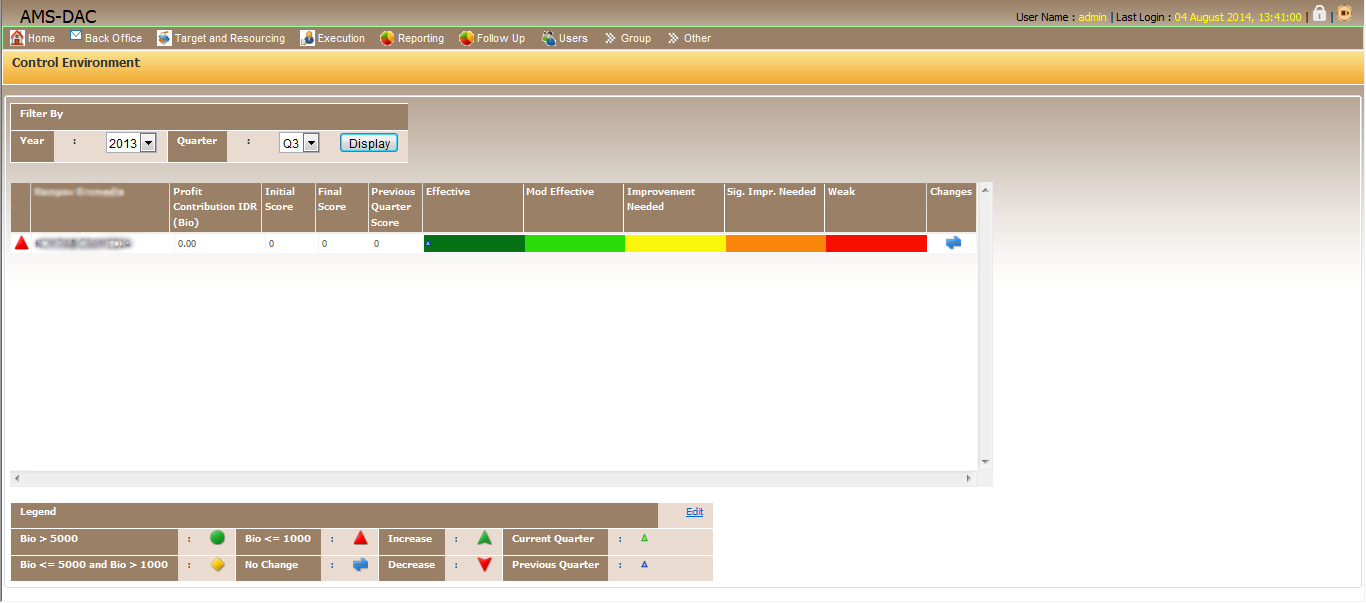Click the Reporting pie chart icon

[387, 38]
